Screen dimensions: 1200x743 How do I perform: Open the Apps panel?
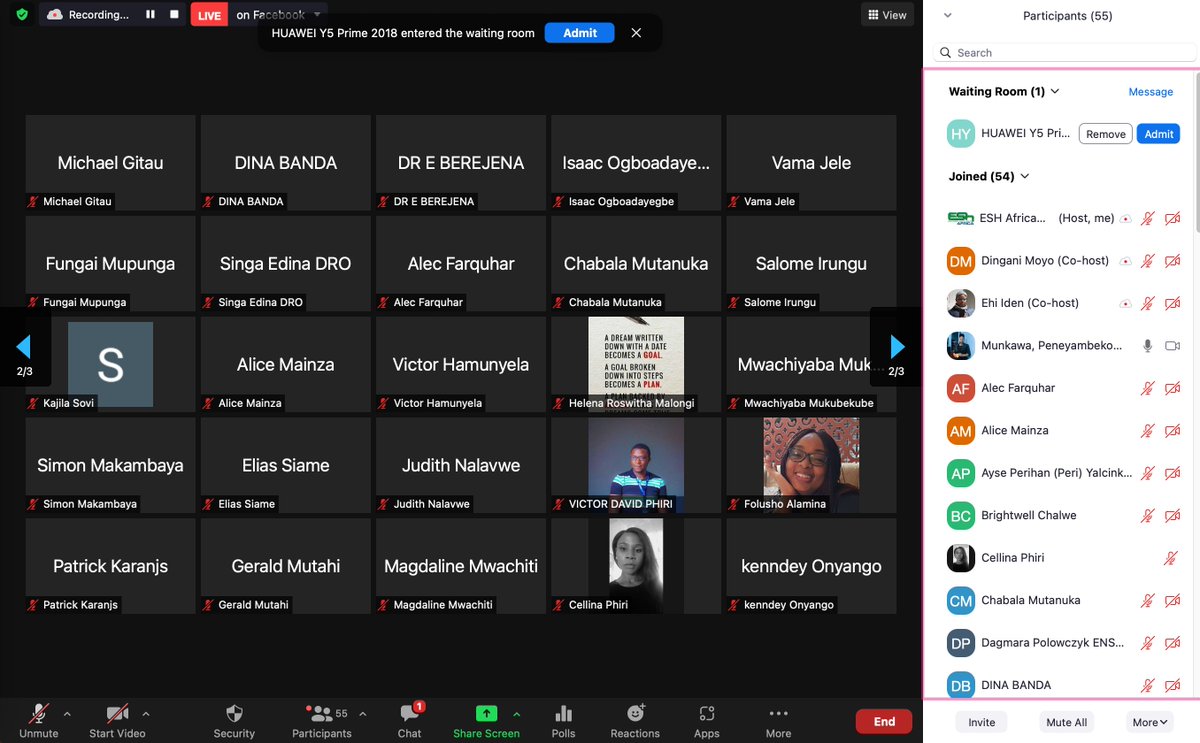click(707, 720)
